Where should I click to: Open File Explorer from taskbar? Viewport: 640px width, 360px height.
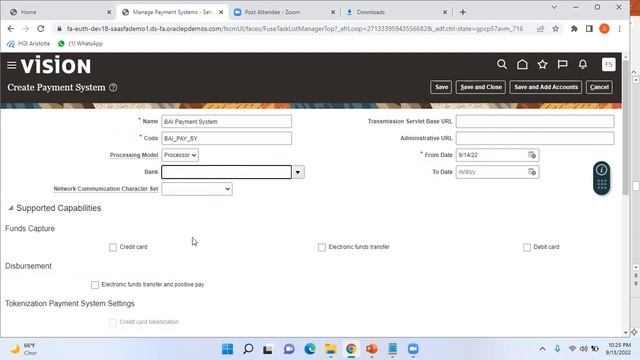(330, 349)
